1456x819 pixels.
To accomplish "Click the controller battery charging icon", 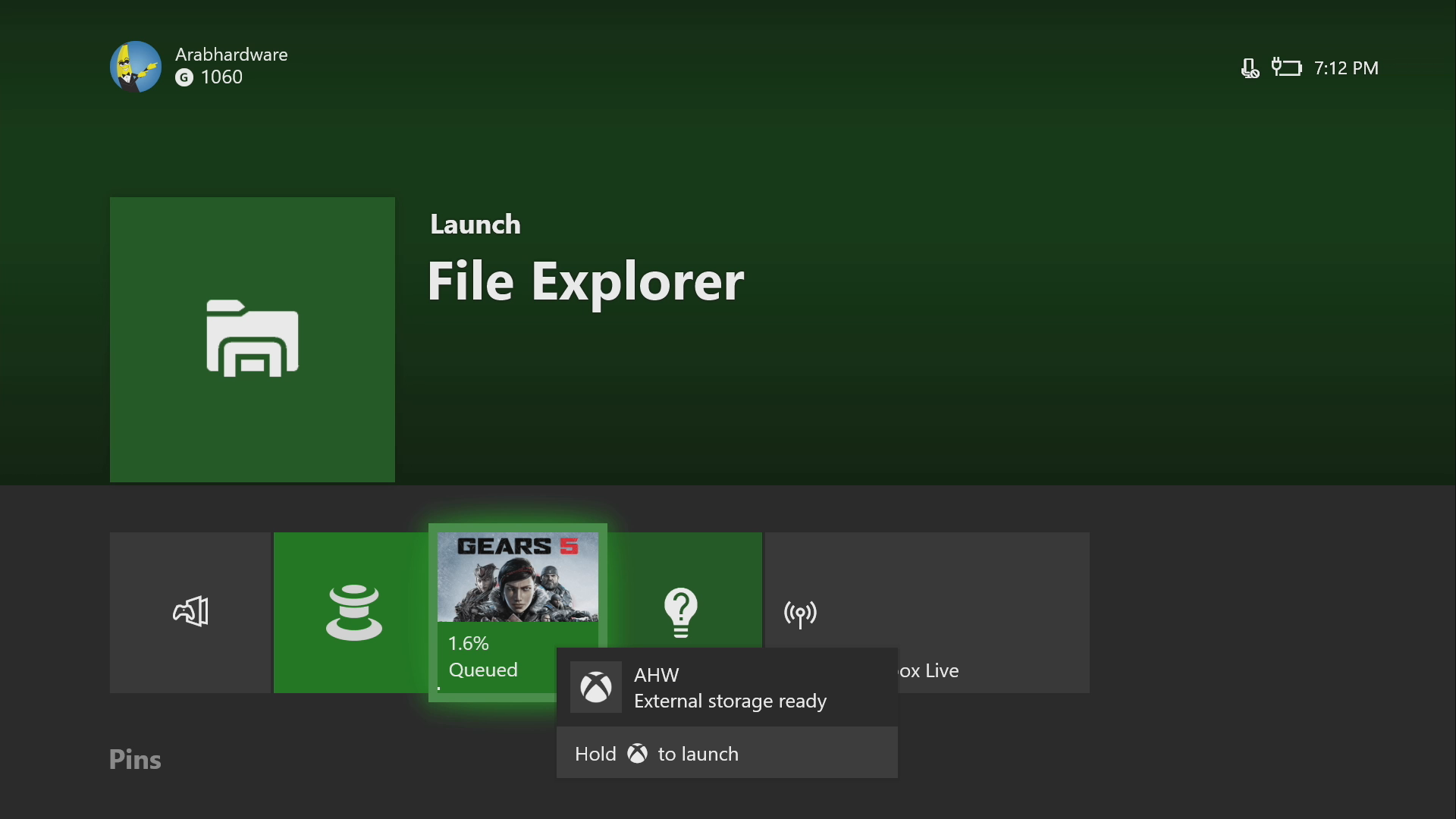I will (x=1287, y=67).
